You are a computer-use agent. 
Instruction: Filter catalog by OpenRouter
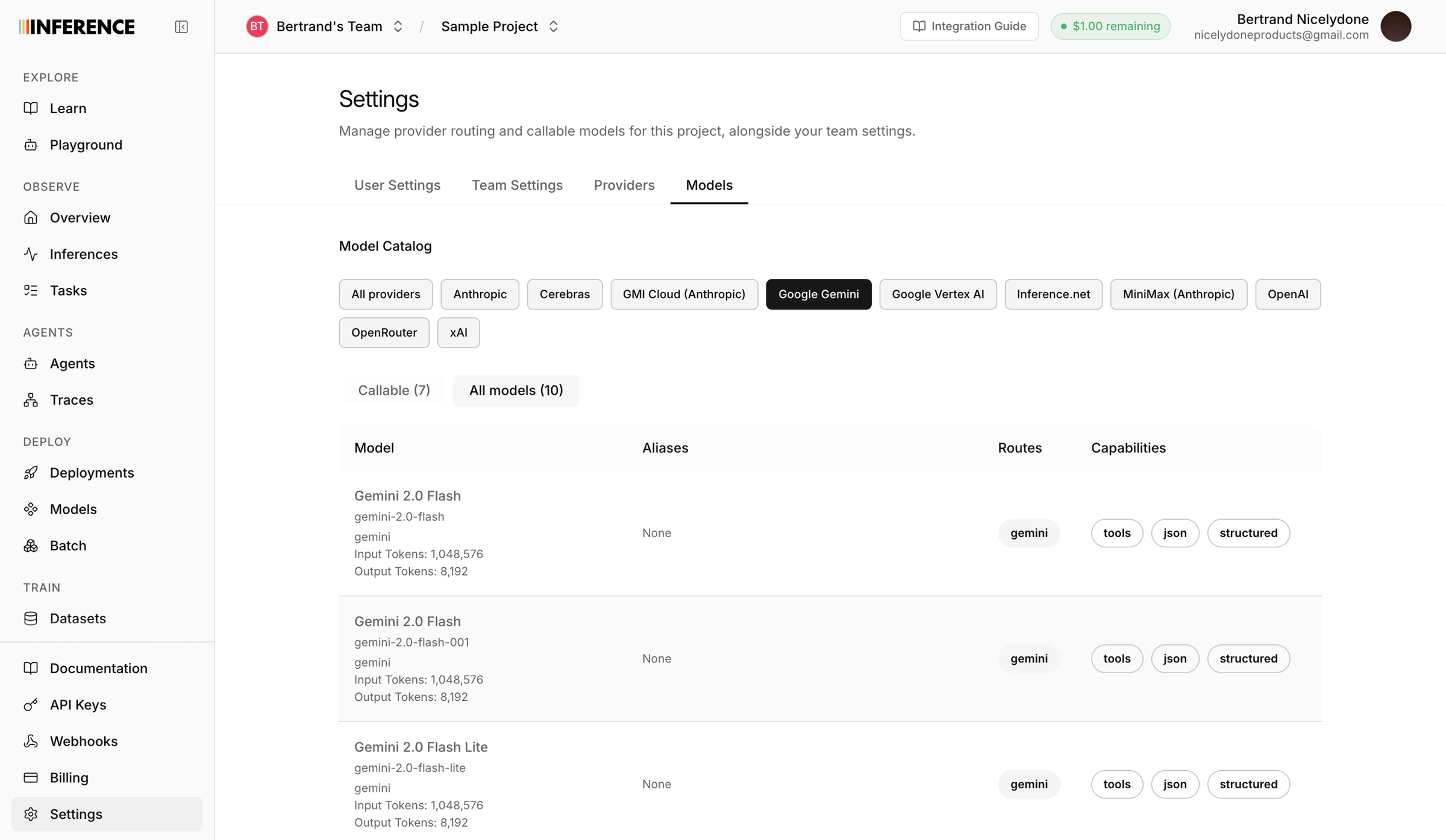(384, 332)
